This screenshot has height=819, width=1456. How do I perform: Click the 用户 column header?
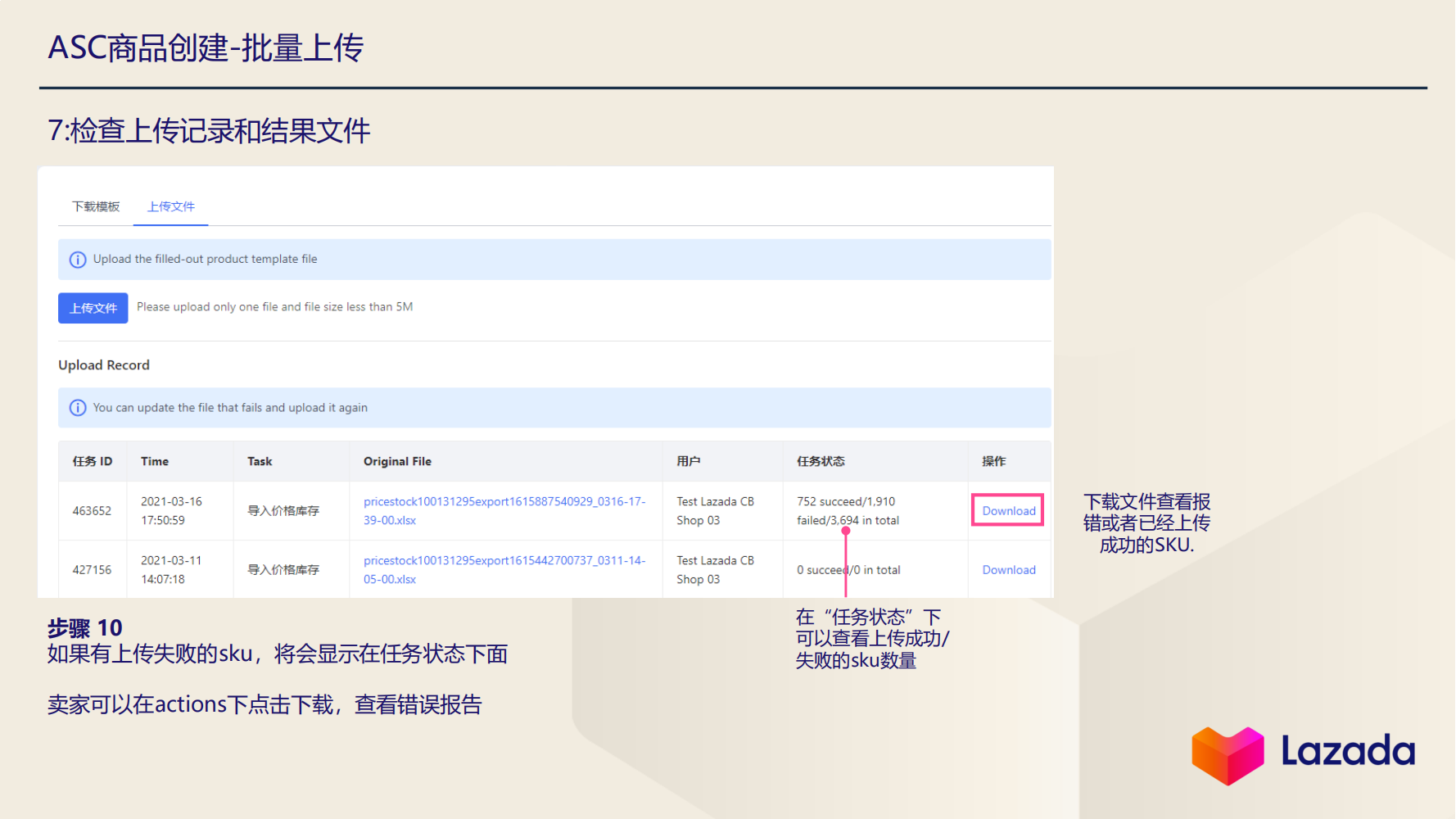[x=690, y=461]
